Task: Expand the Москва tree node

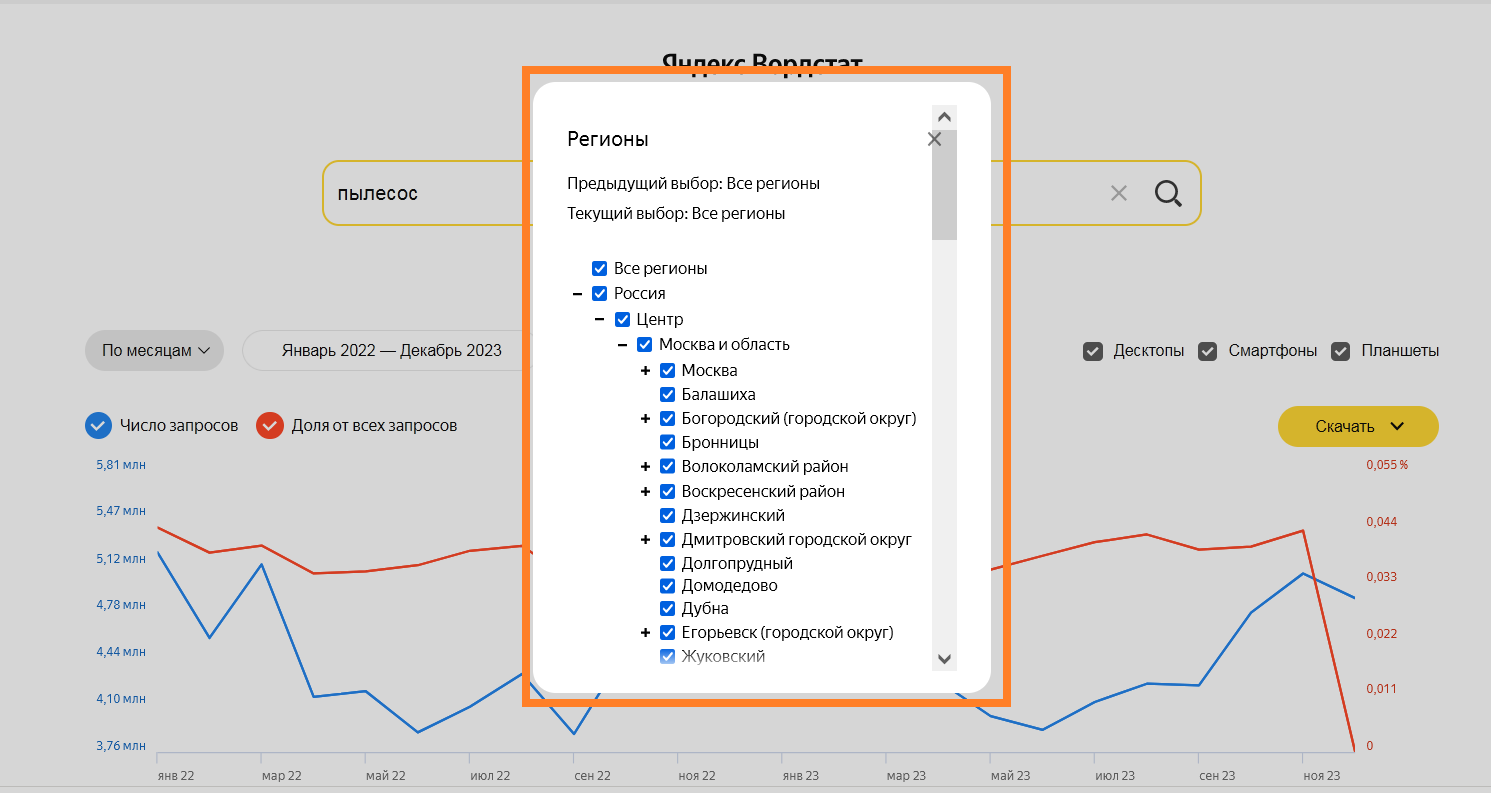Action: (x=646, y=371)
